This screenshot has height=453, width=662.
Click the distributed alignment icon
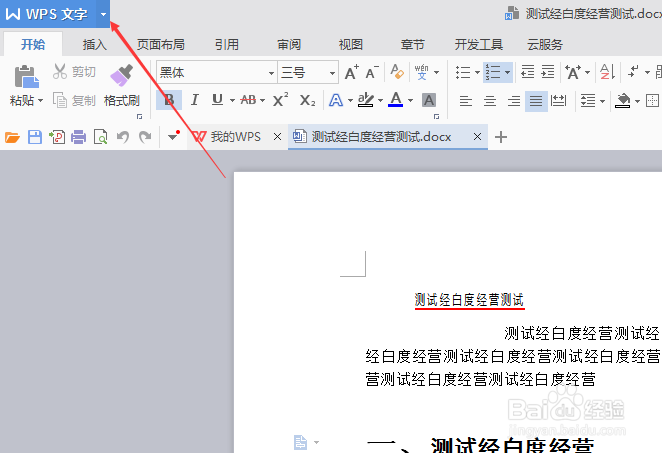click(x=559, y=101)
